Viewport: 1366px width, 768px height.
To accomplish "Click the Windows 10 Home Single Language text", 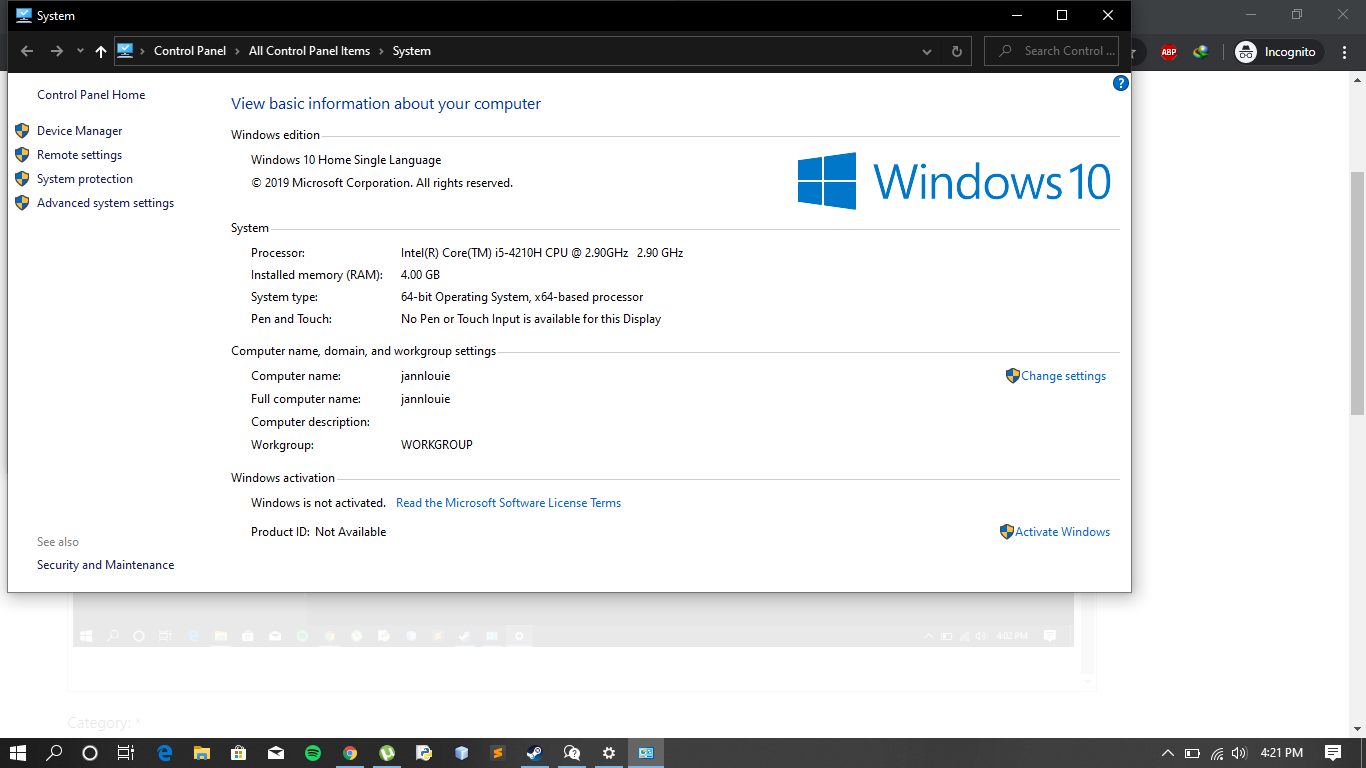I will point(346,160).
